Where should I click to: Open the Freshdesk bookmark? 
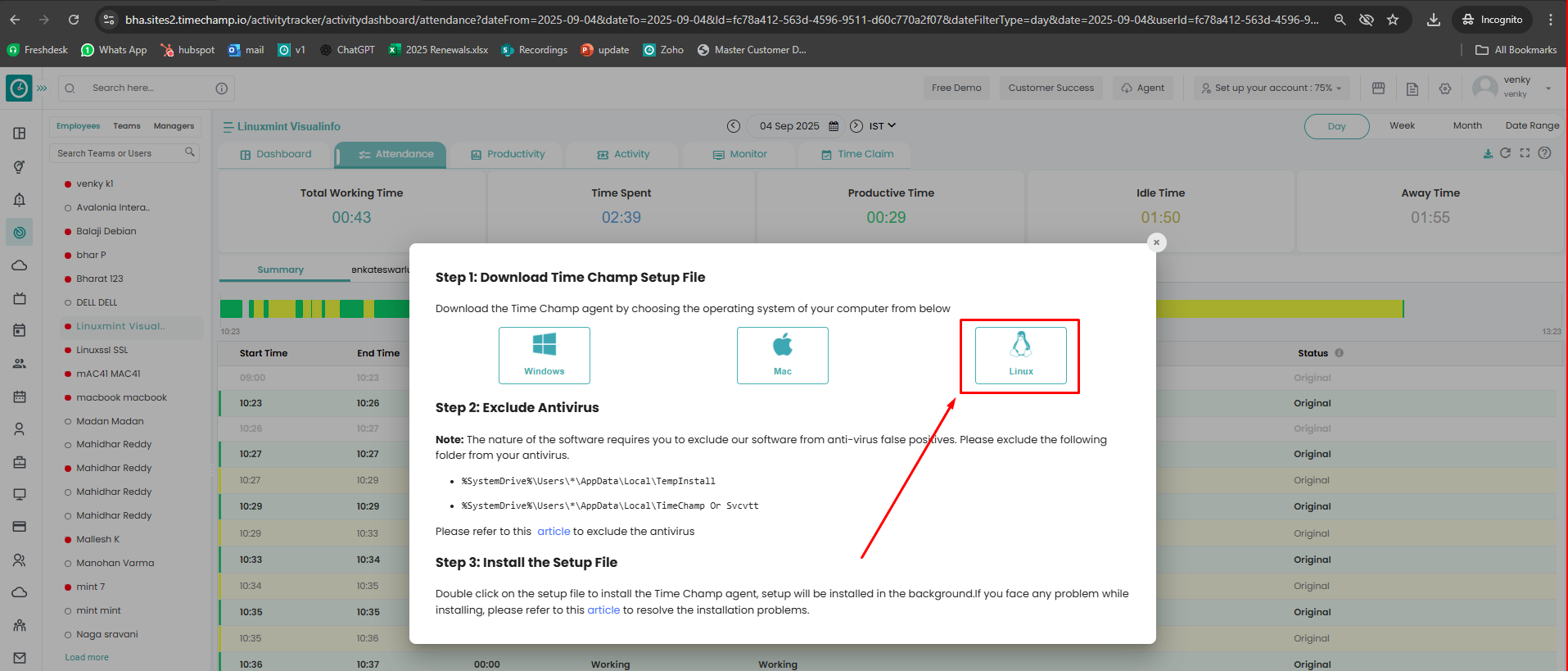coord(38,50)
